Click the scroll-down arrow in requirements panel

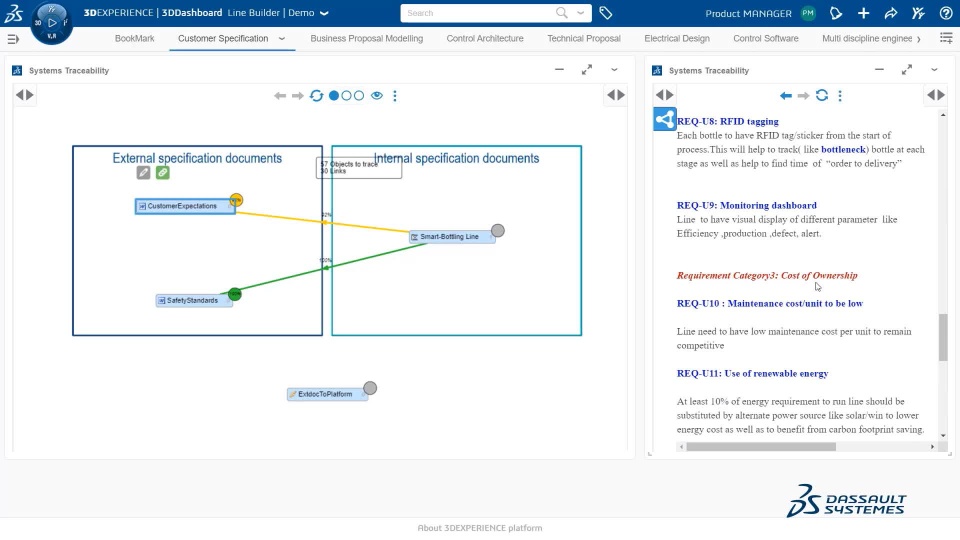click(943, 436)
